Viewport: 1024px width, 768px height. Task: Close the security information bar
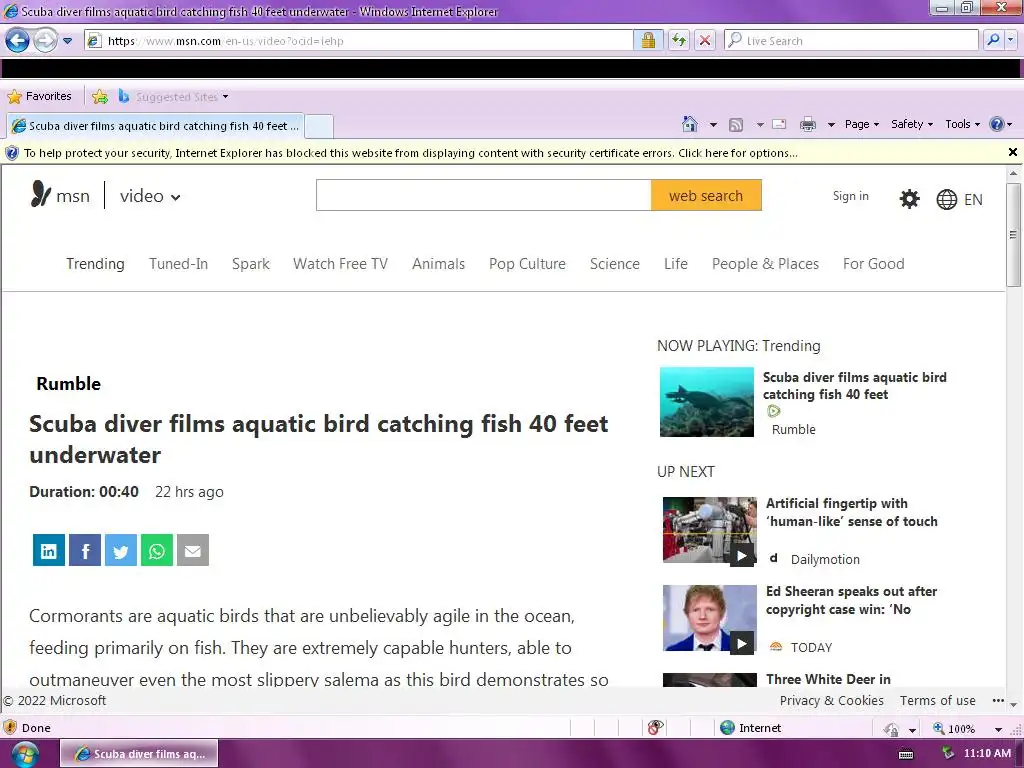pyautogui.click(x=1012, y=152)
